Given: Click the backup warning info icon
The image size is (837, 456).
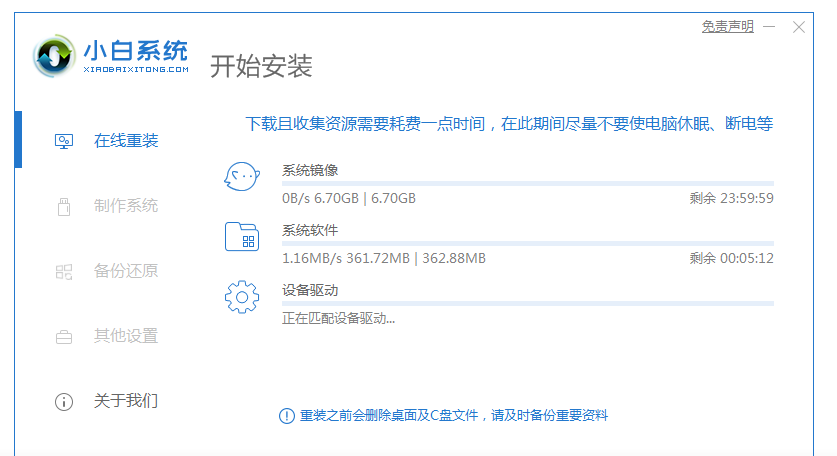Looking at the screenshot, I should (287, 415).
